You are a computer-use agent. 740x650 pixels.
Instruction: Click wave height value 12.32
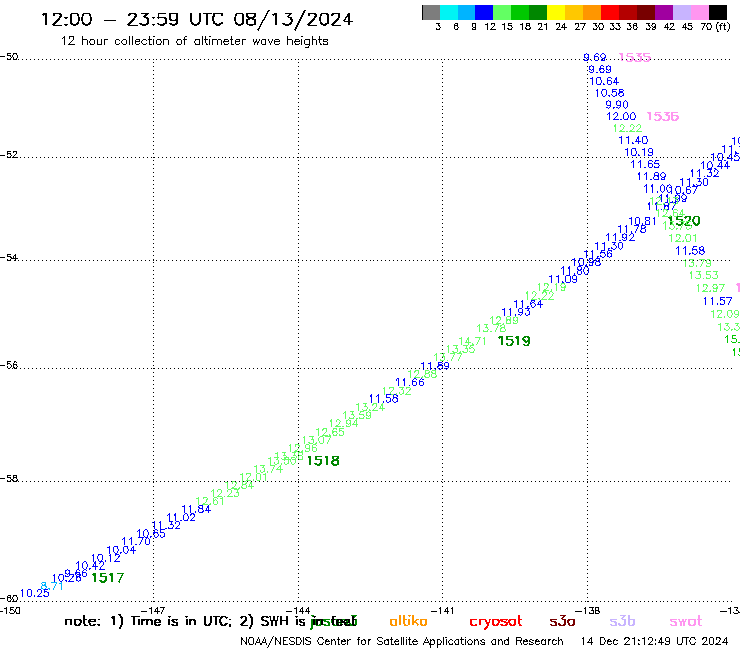click(396, 391)
